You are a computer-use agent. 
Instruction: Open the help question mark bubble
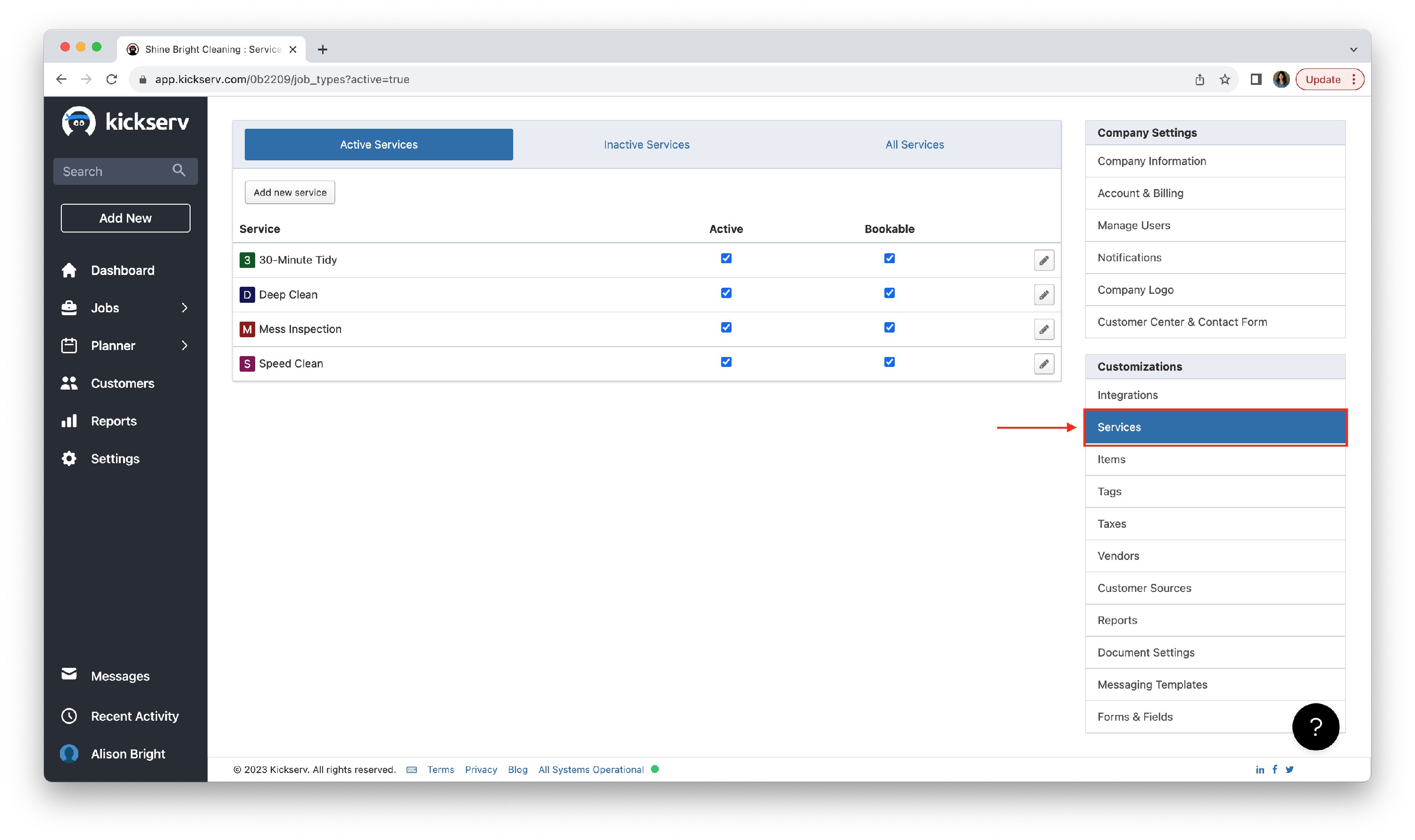pyautogui.click(x=1315, y=726)
